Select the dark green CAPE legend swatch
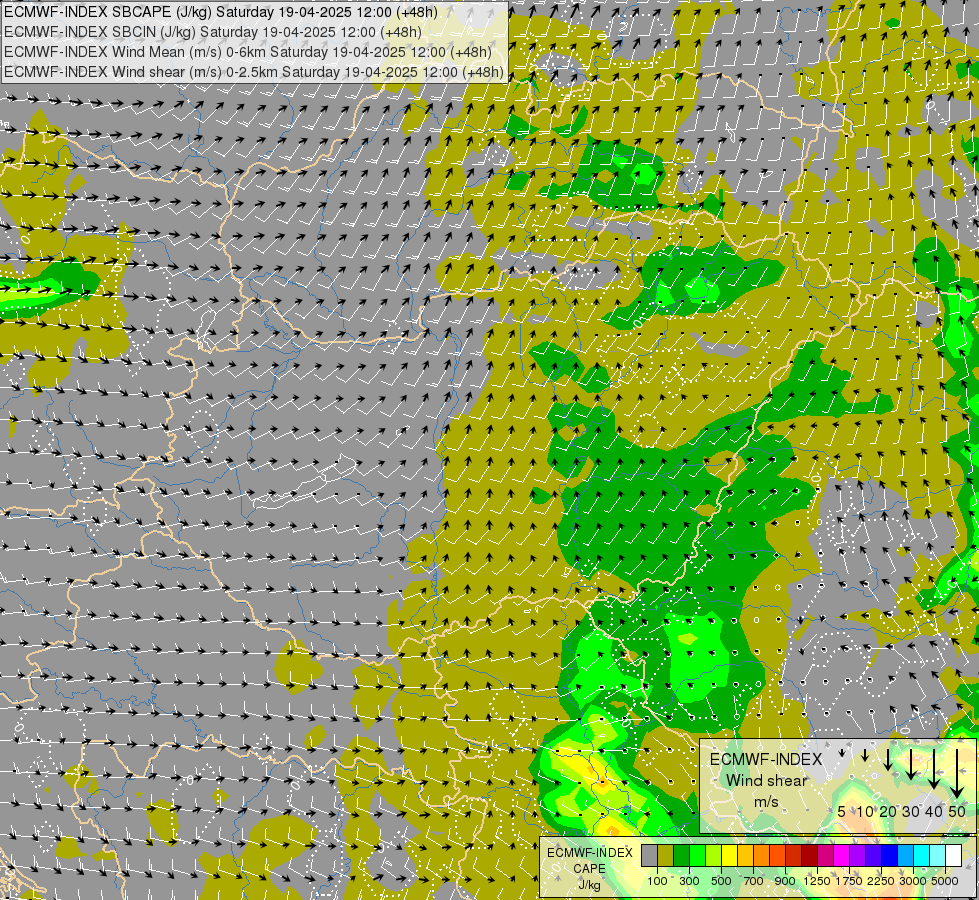Screen dimensions: 979x900 pyautogui.click(x=682, y=855)
